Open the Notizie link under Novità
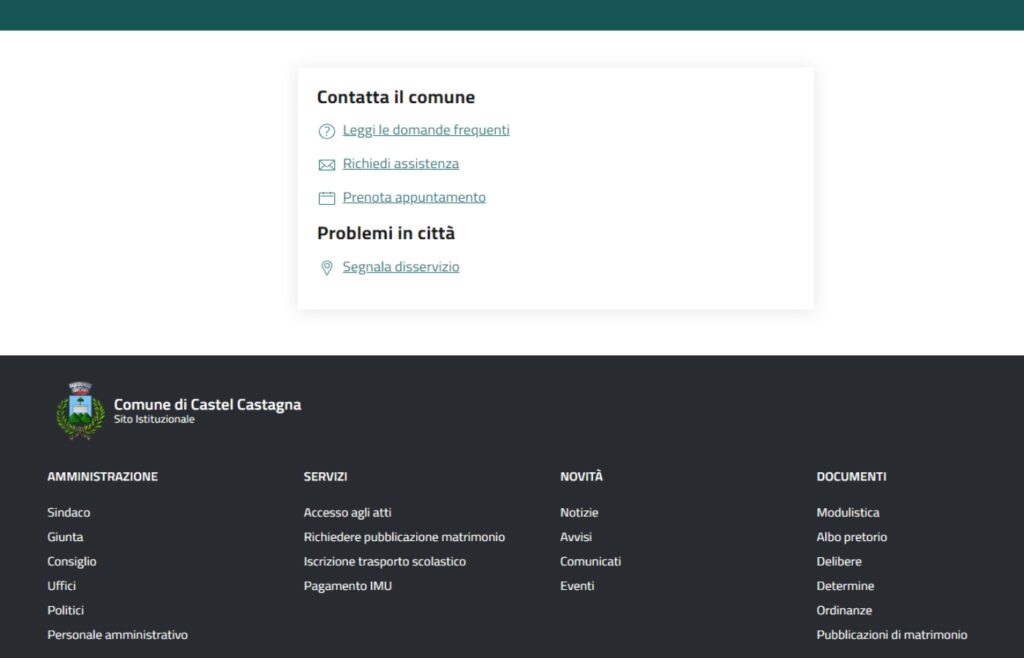 click(579, 512)
